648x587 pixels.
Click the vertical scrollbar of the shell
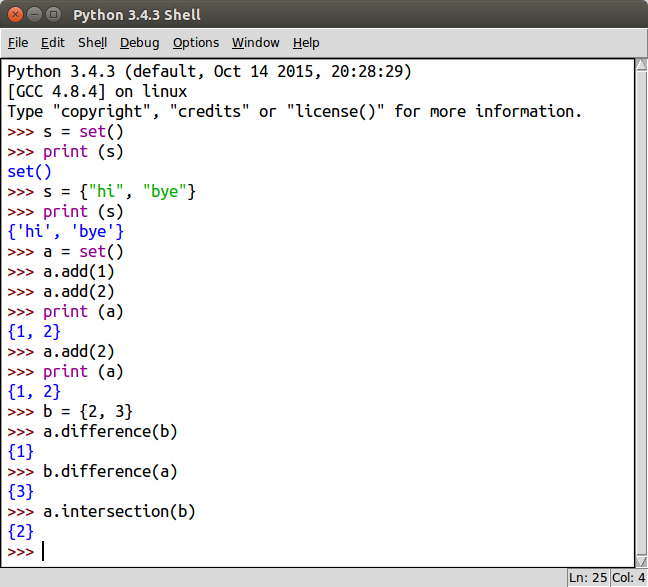639,310
